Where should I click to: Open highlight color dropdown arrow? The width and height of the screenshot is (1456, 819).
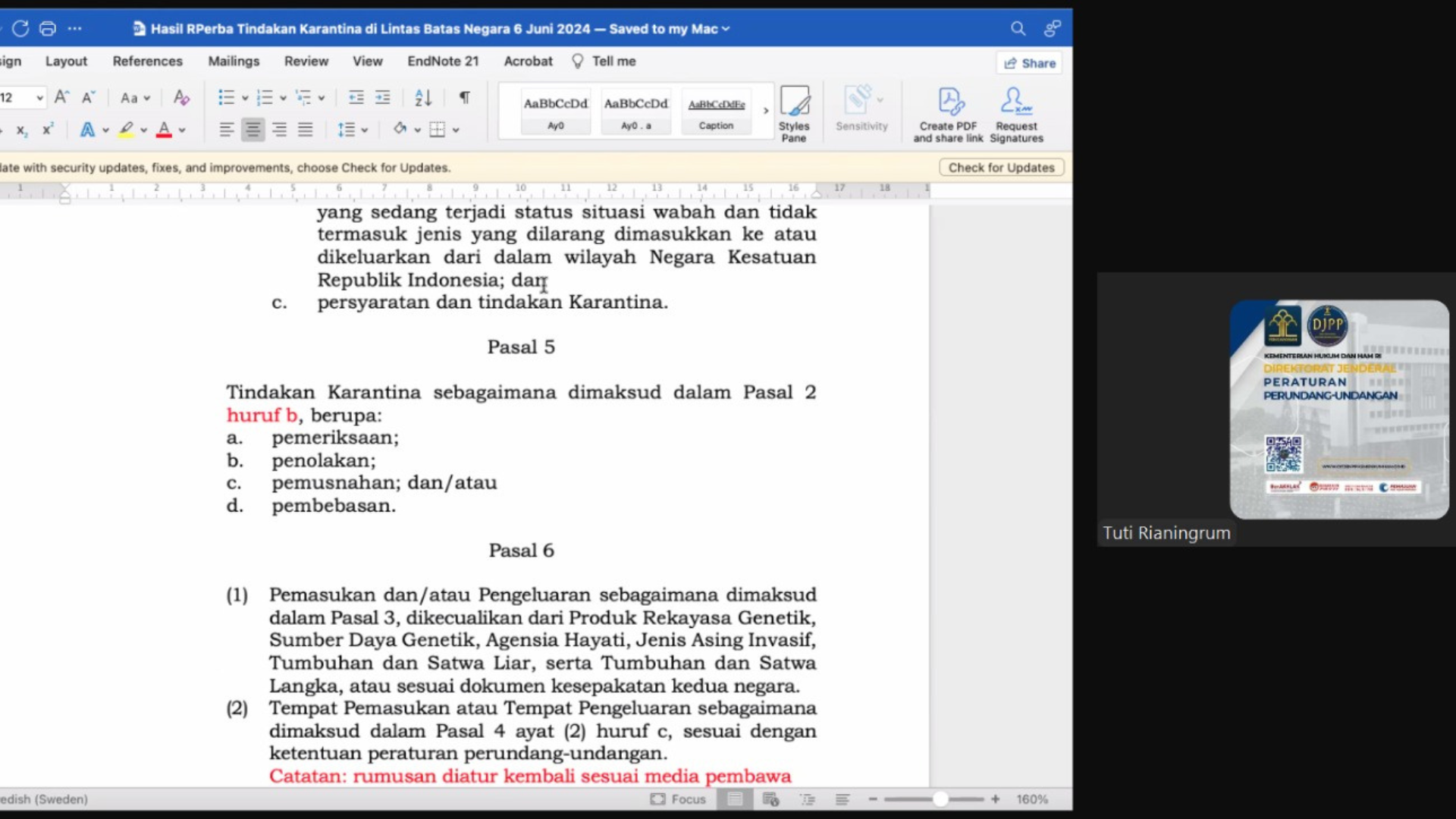pos(143,130)
